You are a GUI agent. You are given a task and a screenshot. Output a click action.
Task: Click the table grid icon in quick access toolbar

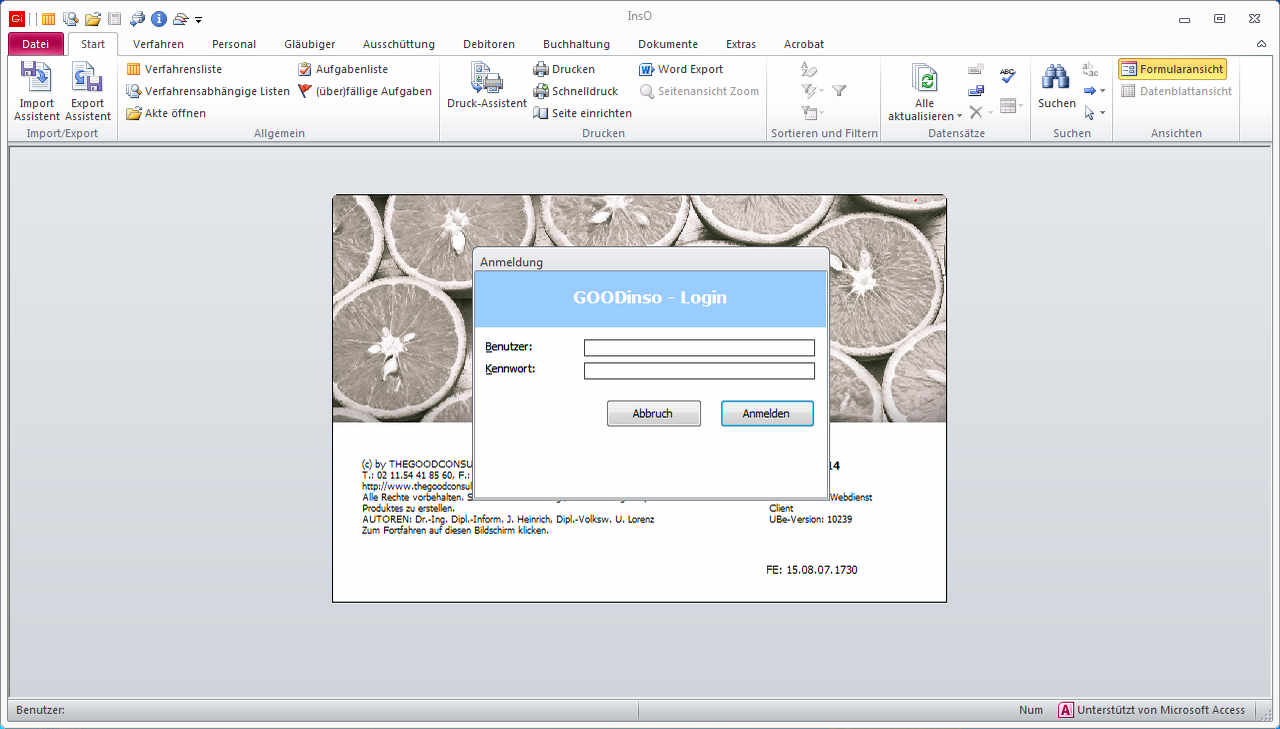48,18
